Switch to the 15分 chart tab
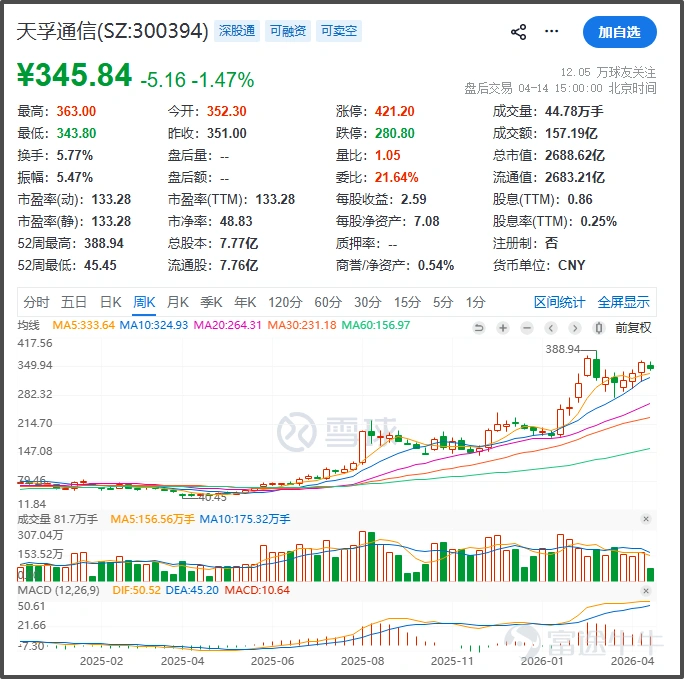The image size is (684, 679). (x=407, y=302)
